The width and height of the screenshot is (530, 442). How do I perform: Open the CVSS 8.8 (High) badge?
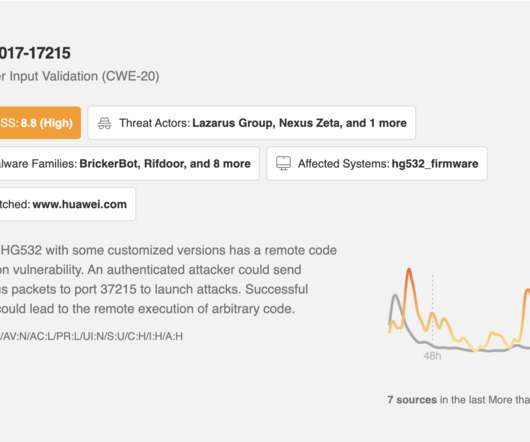(40, 123)
